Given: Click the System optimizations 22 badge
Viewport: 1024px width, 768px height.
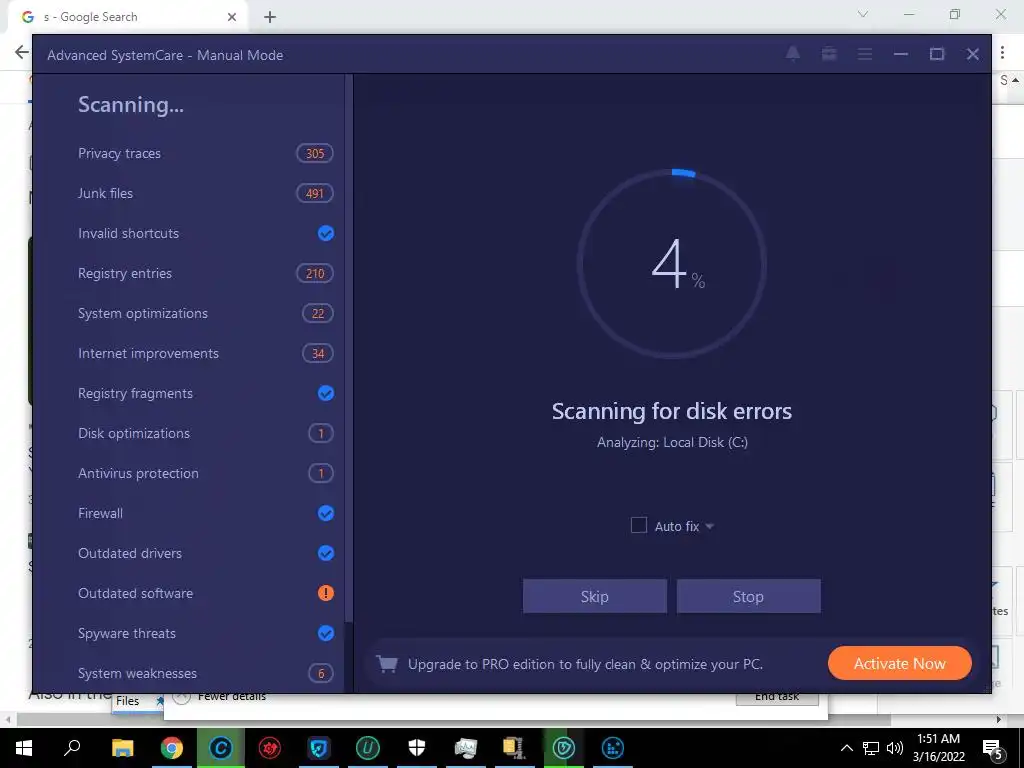Looking at the screenshot, I should pos(317,313).
